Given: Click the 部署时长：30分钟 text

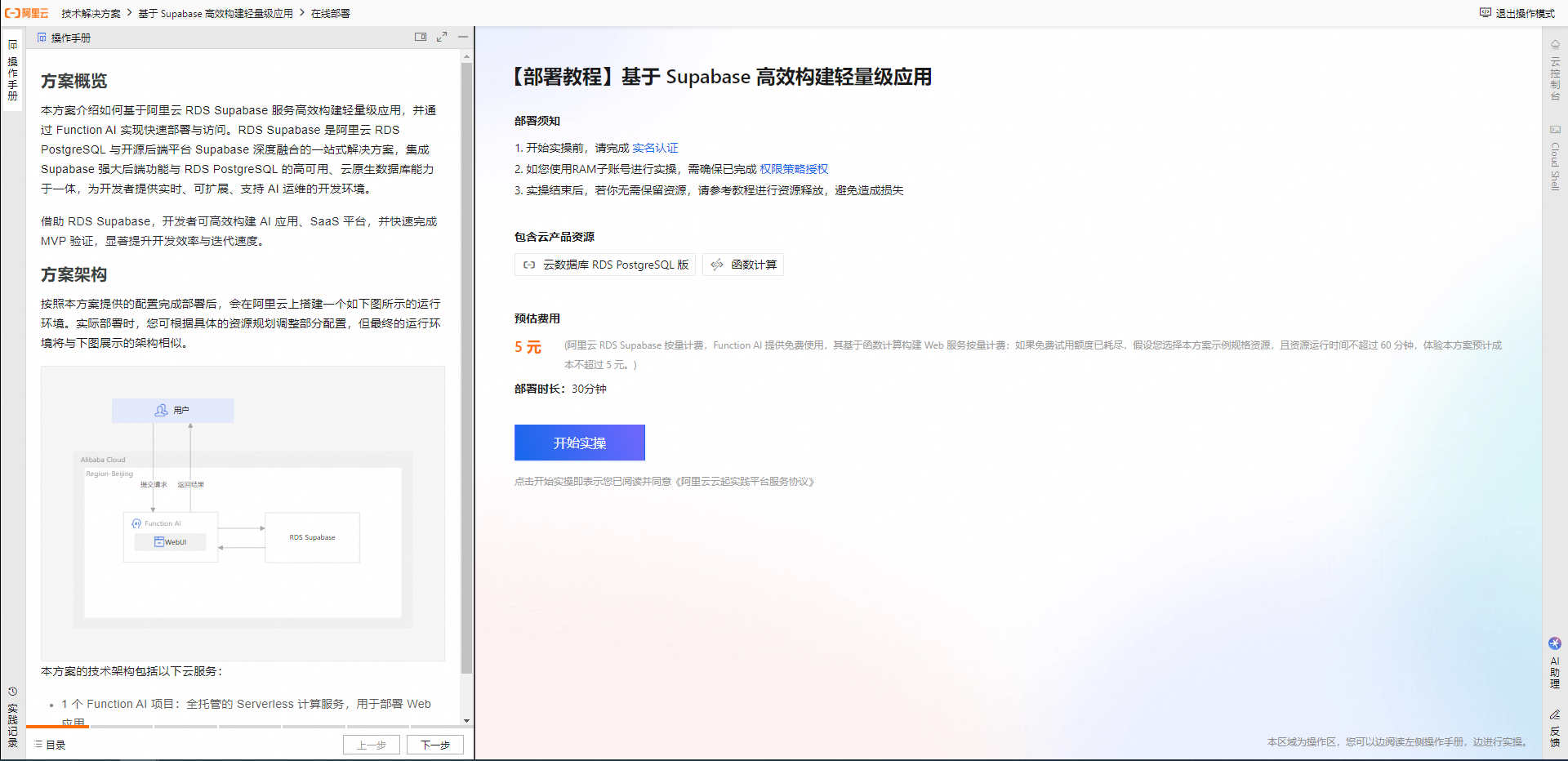Looking at the screenshot, I should [560, 389].
